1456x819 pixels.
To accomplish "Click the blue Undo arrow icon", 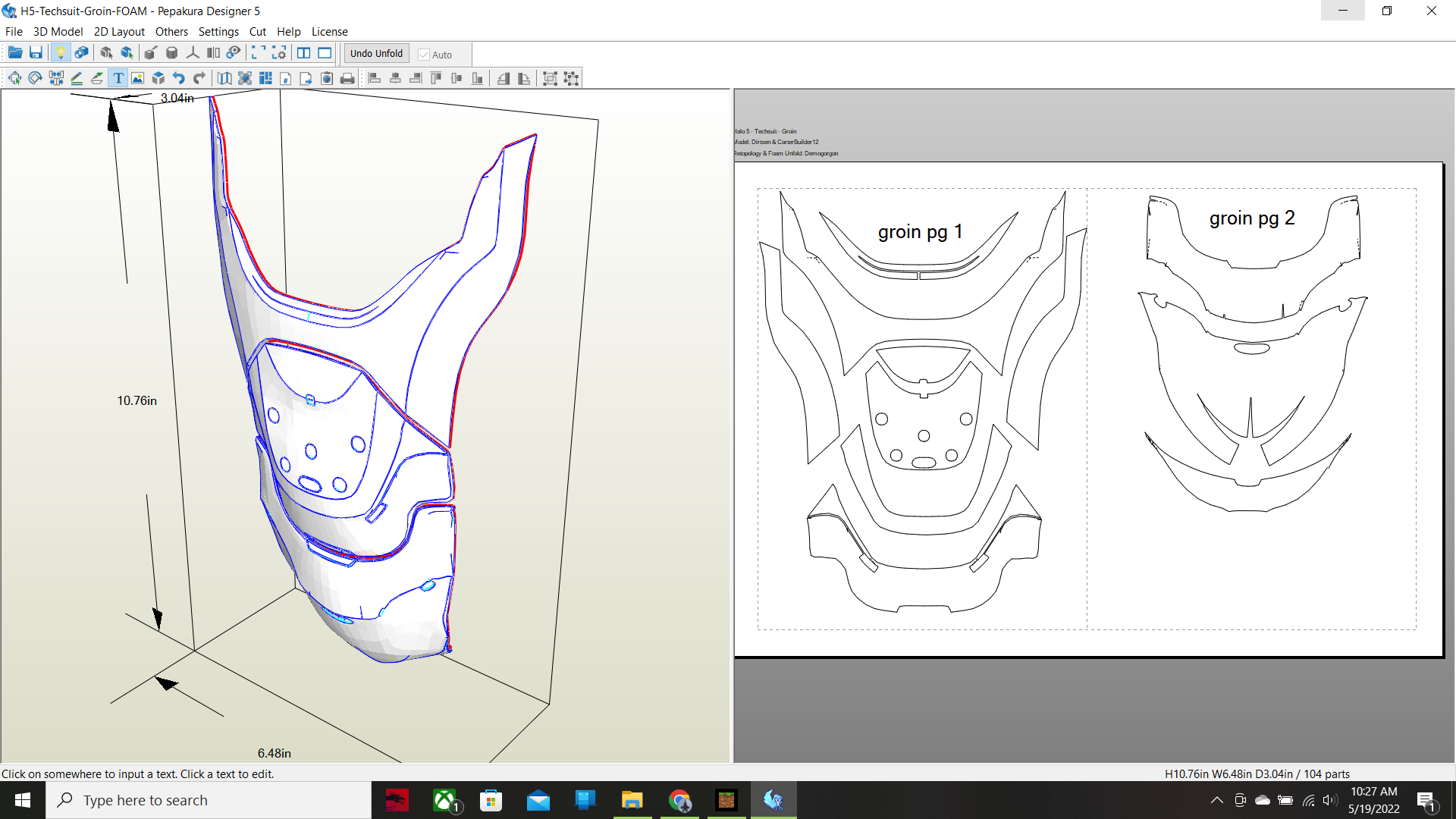I will [x=179, y=78].
